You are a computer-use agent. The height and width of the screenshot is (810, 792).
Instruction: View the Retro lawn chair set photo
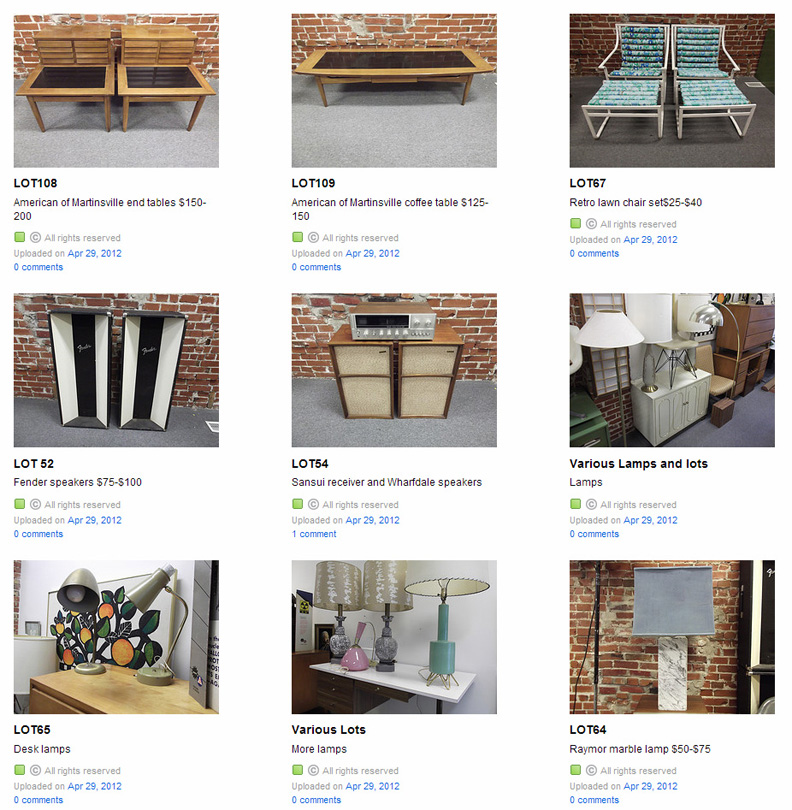672,90
